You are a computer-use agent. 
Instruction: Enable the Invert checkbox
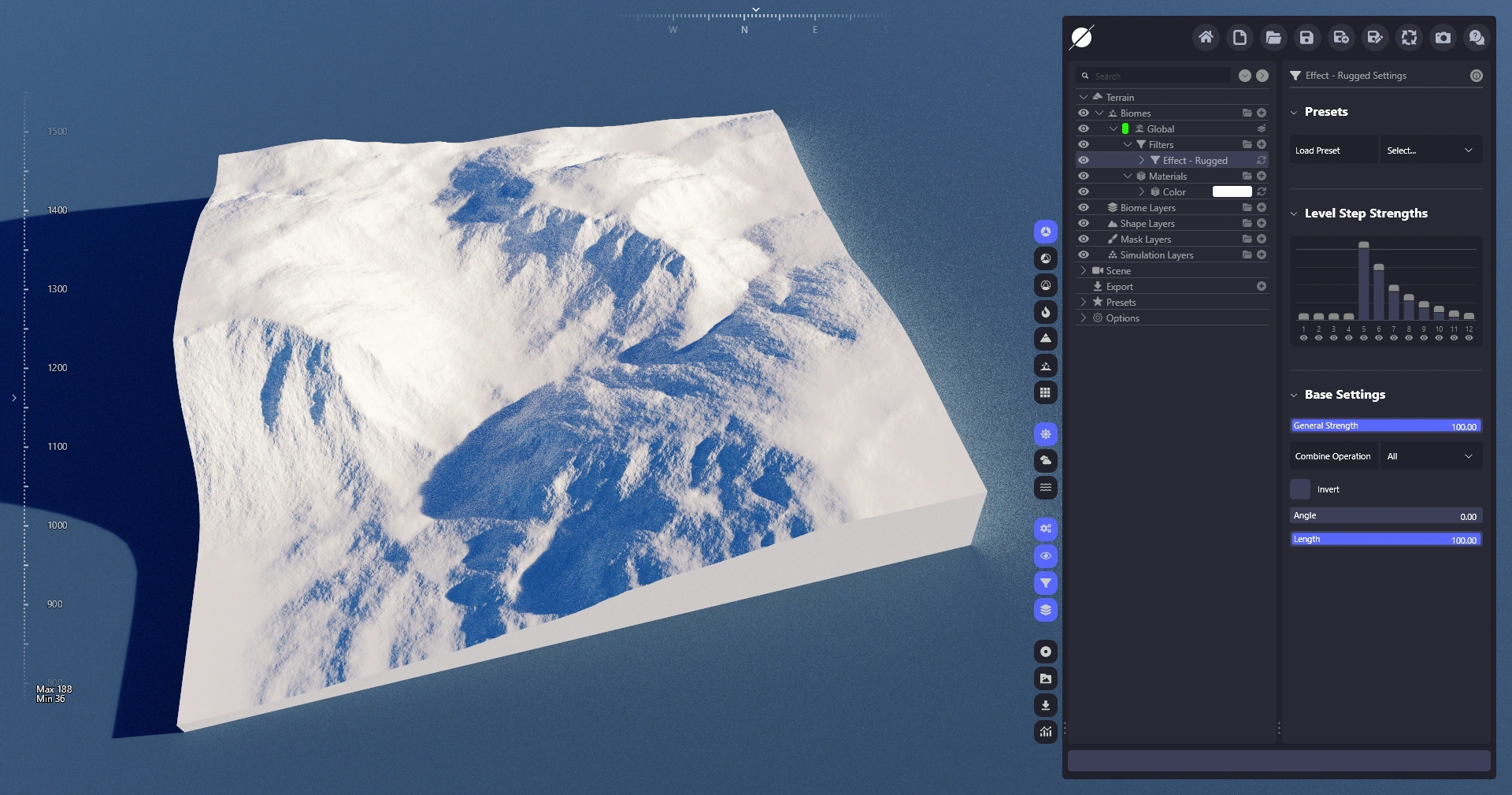tap(1300, 489)
